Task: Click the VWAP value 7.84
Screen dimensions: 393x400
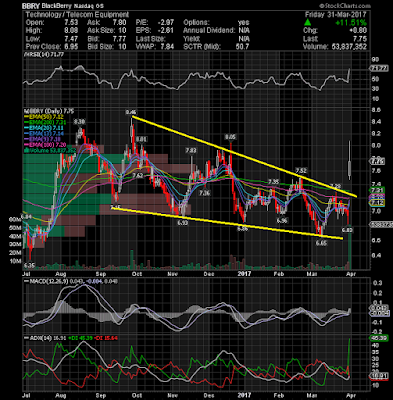Action: tap(167, 47)
